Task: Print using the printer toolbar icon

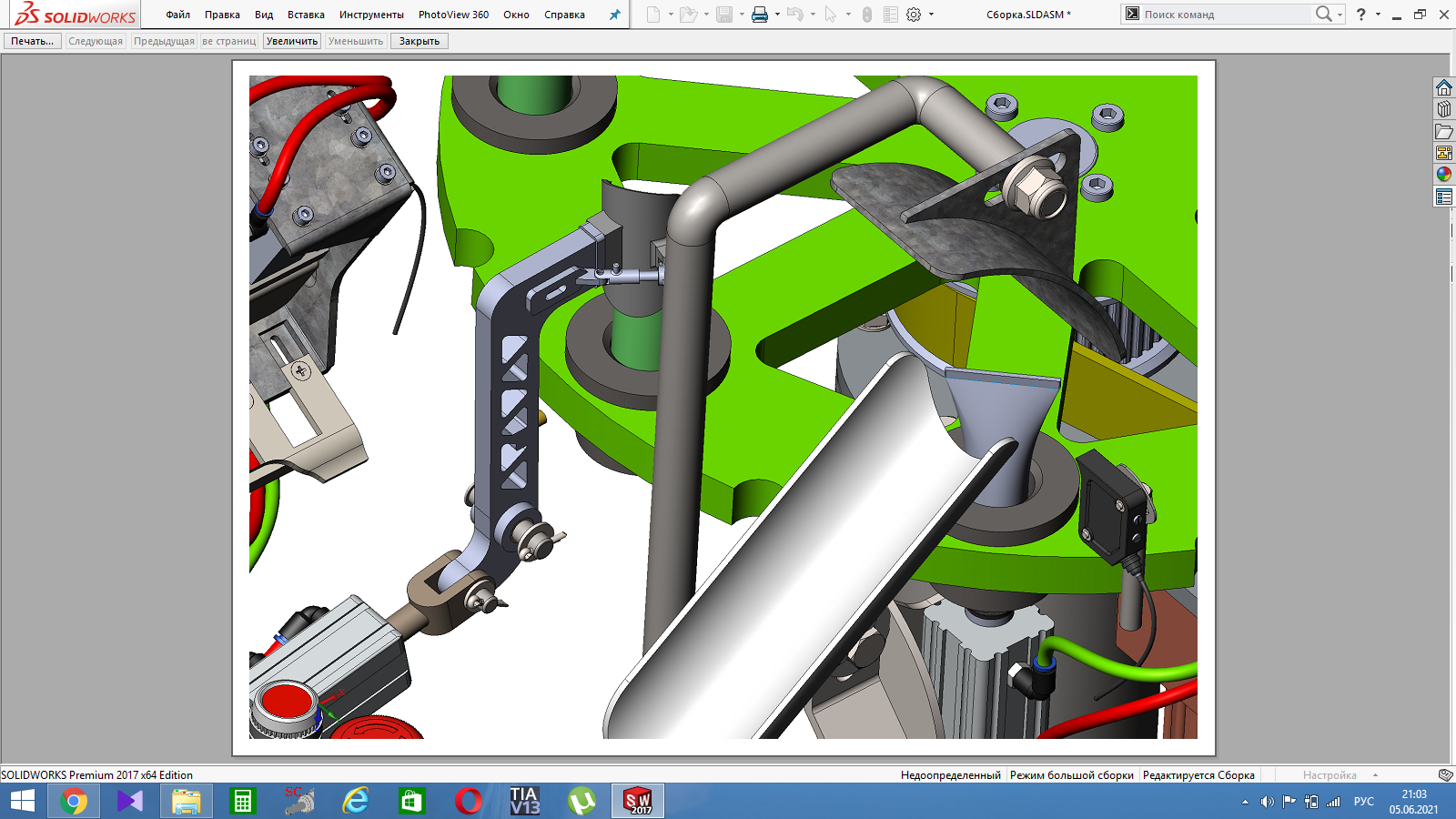Action: (x=760, y=15)
